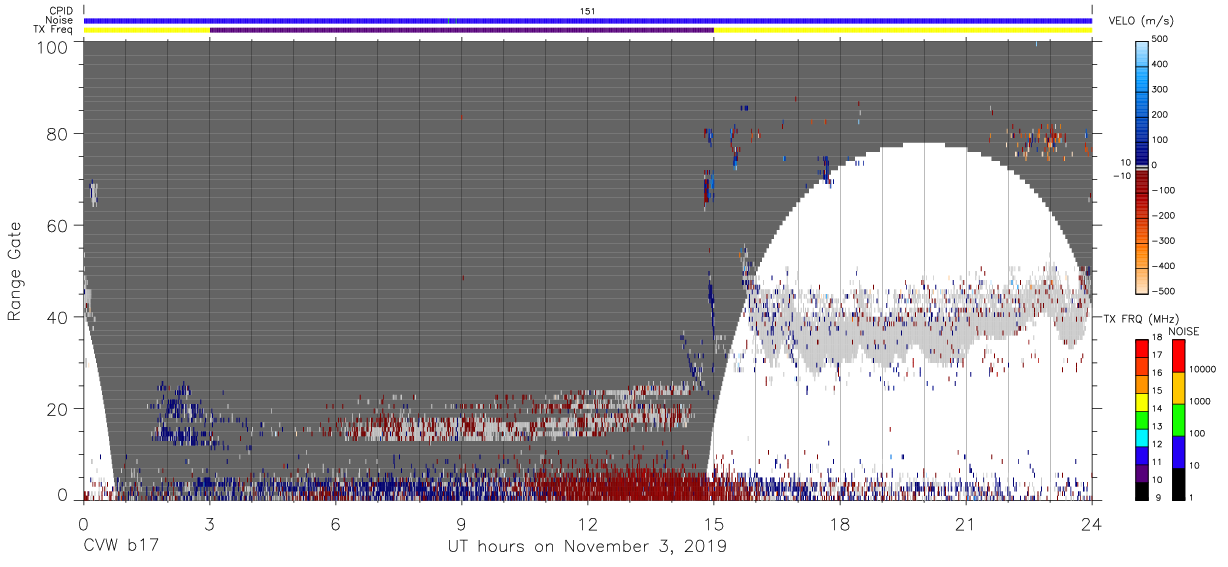The width and height of the screenshot is (1228, 567).
Task: Click the purple 10-11 MHz swatch in the TX FRQ legend
Action: tap(1141, 473)
